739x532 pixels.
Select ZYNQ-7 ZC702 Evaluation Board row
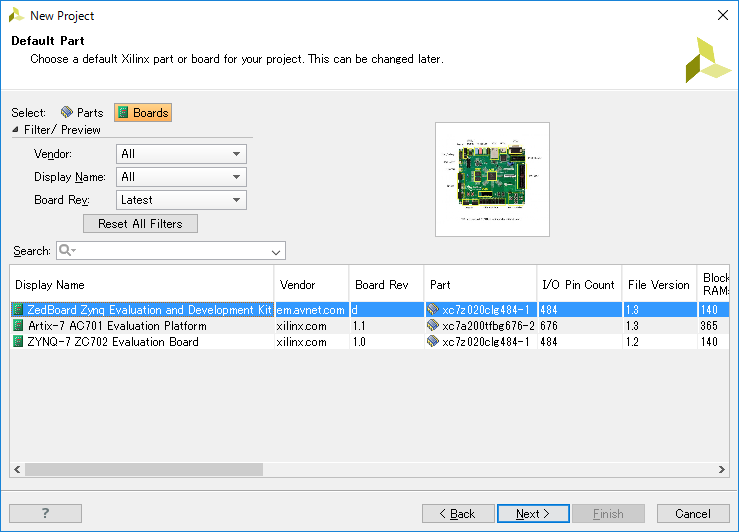pyautogui.click(x=370, y=342)
